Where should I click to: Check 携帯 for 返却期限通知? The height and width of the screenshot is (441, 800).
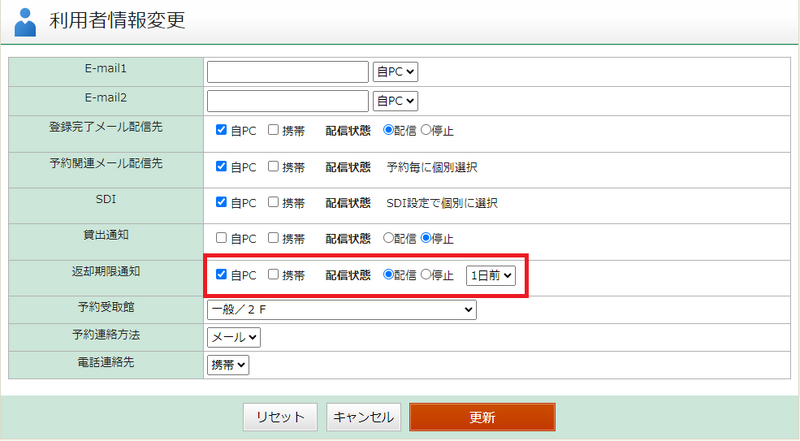[x=273, y=274]
